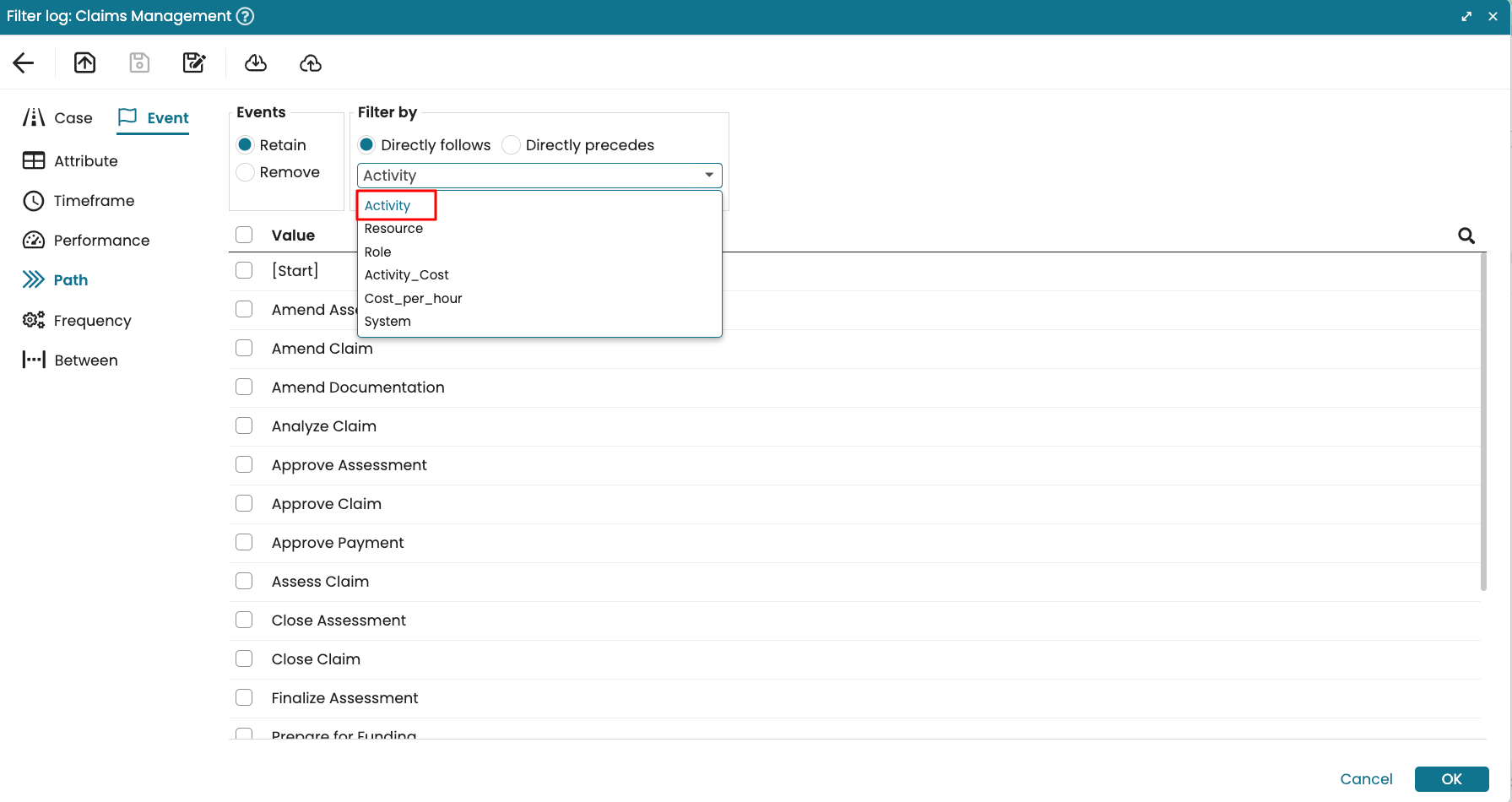This screenshot has width=1512, height=802.
Task: Click the Cancel link
Action: click(x=1366, y=779)
